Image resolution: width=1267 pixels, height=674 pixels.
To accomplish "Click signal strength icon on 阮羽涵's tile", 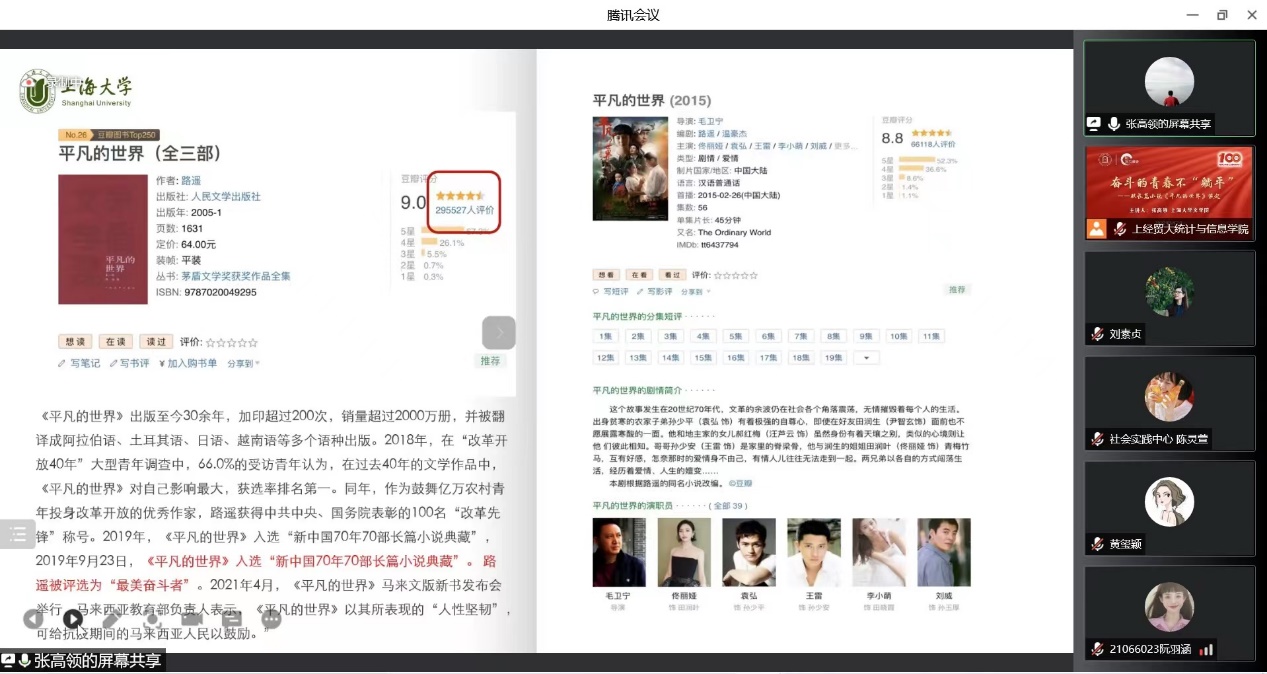I will click(1206, 649).
